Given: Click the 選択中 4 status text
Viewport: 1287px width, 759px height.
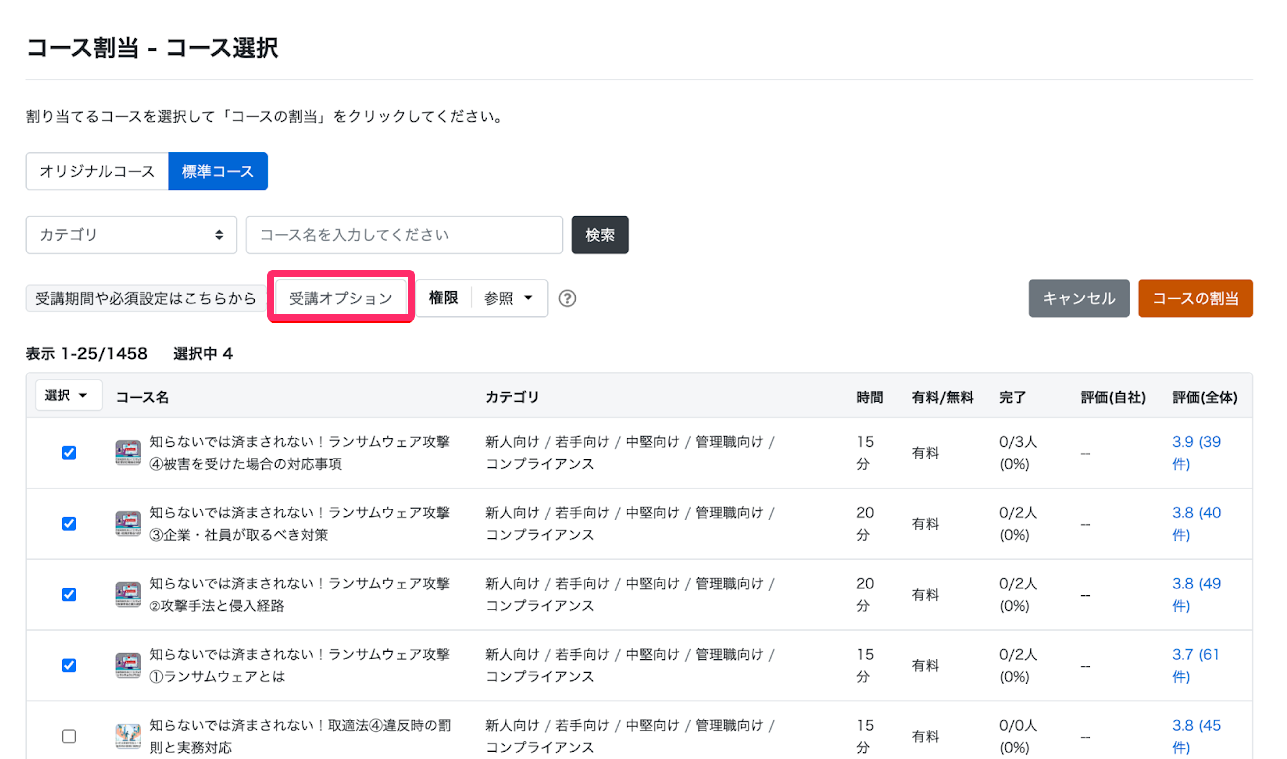Looking at the screenshot, I should [x=203, y=353].
